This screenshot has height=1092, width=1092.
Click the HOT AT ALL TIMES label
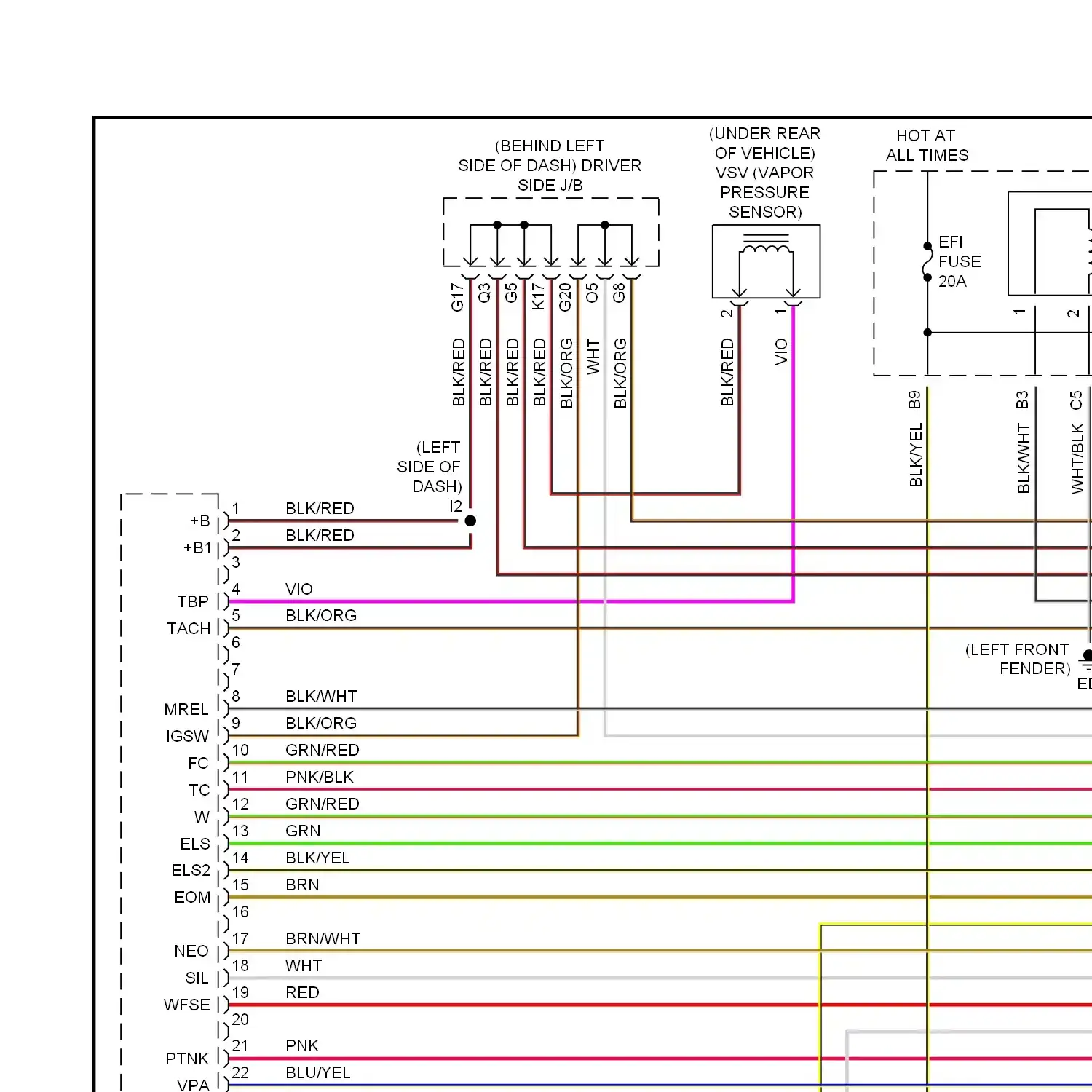pyautogui.click(x=927, y=146)
